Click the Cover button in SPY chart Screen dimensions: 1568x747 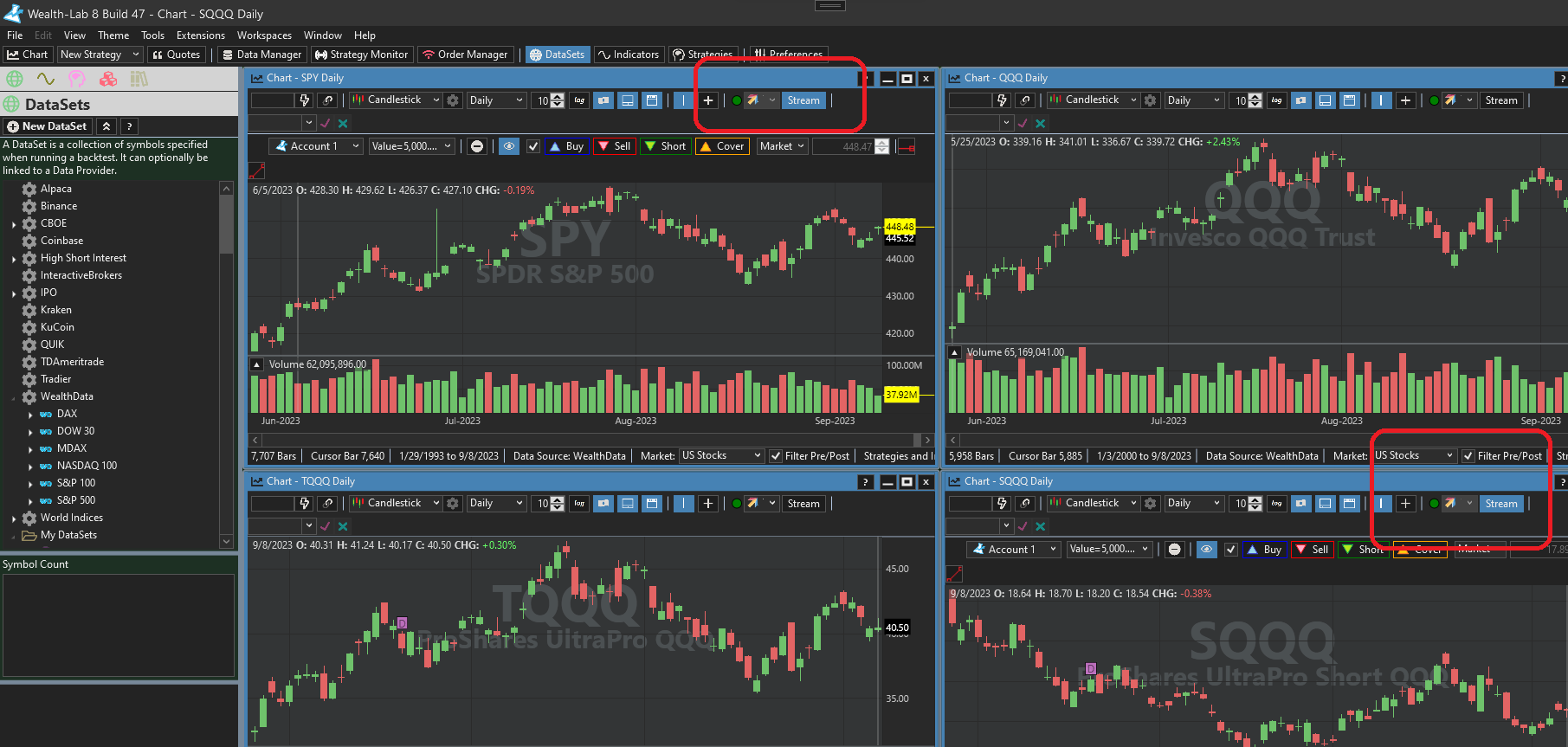click(x=721, y=146)
